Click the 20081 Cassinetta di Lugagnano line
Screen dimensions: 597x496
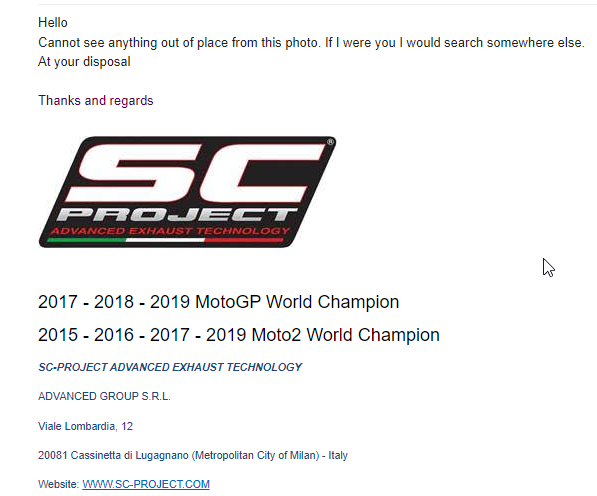click(193, 455)
